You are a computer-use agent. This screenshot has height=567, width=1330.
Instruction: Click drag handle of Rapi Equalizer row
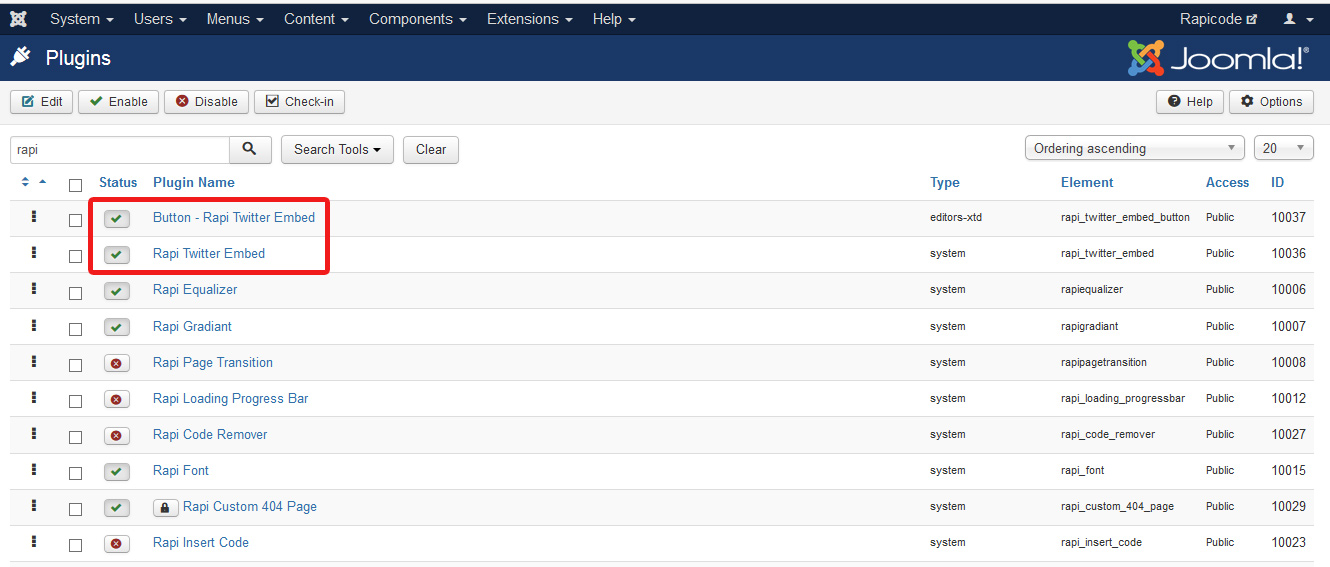pos(33,289)
